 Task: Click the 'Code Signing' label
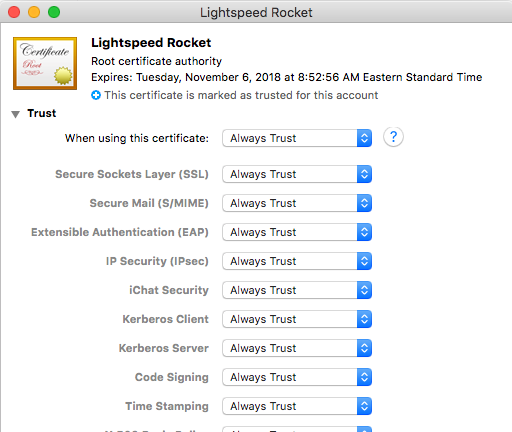tap(172, 377)
